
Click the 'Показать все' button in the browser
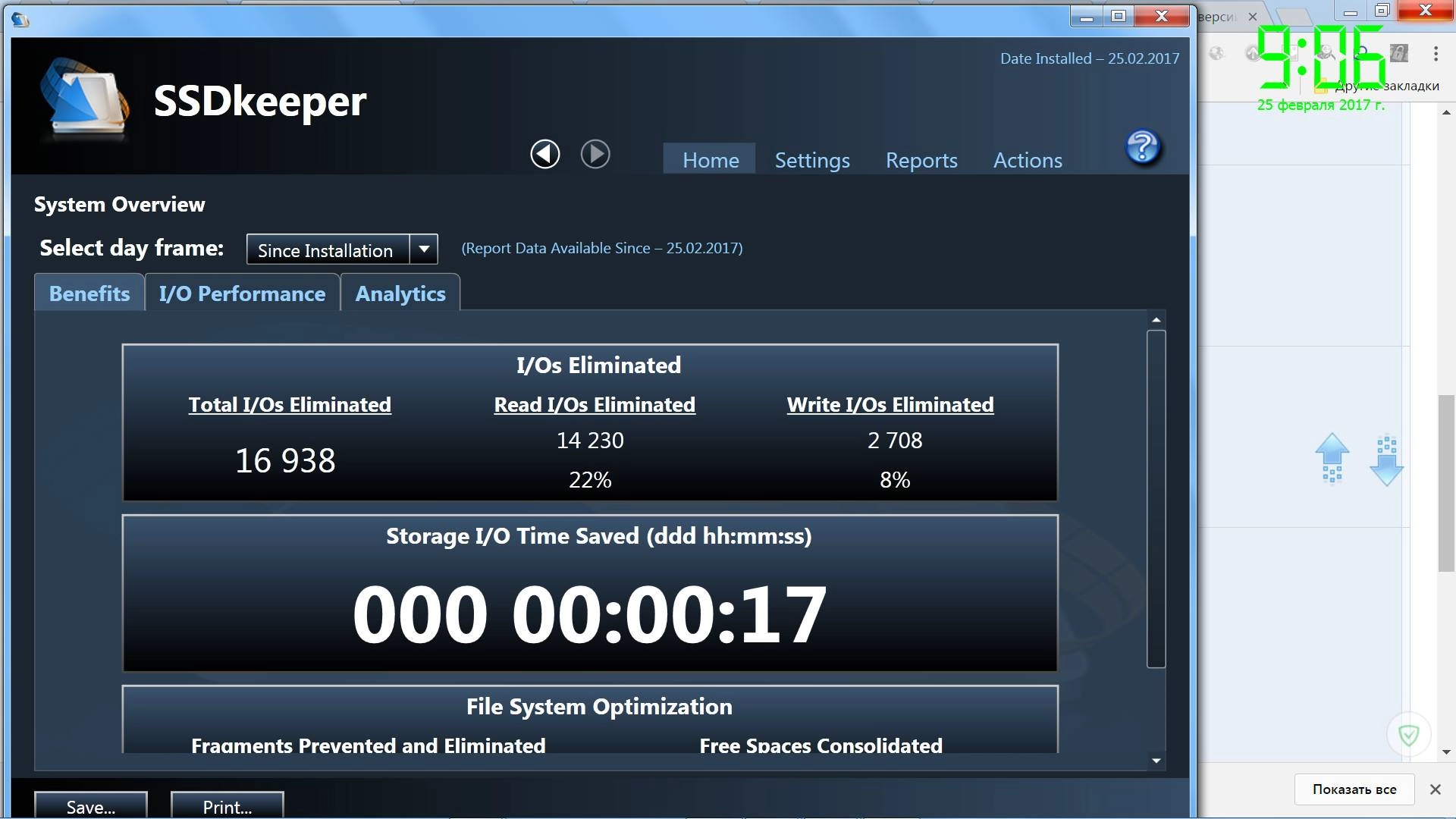pyautogui.click(x=1354, y=789)
